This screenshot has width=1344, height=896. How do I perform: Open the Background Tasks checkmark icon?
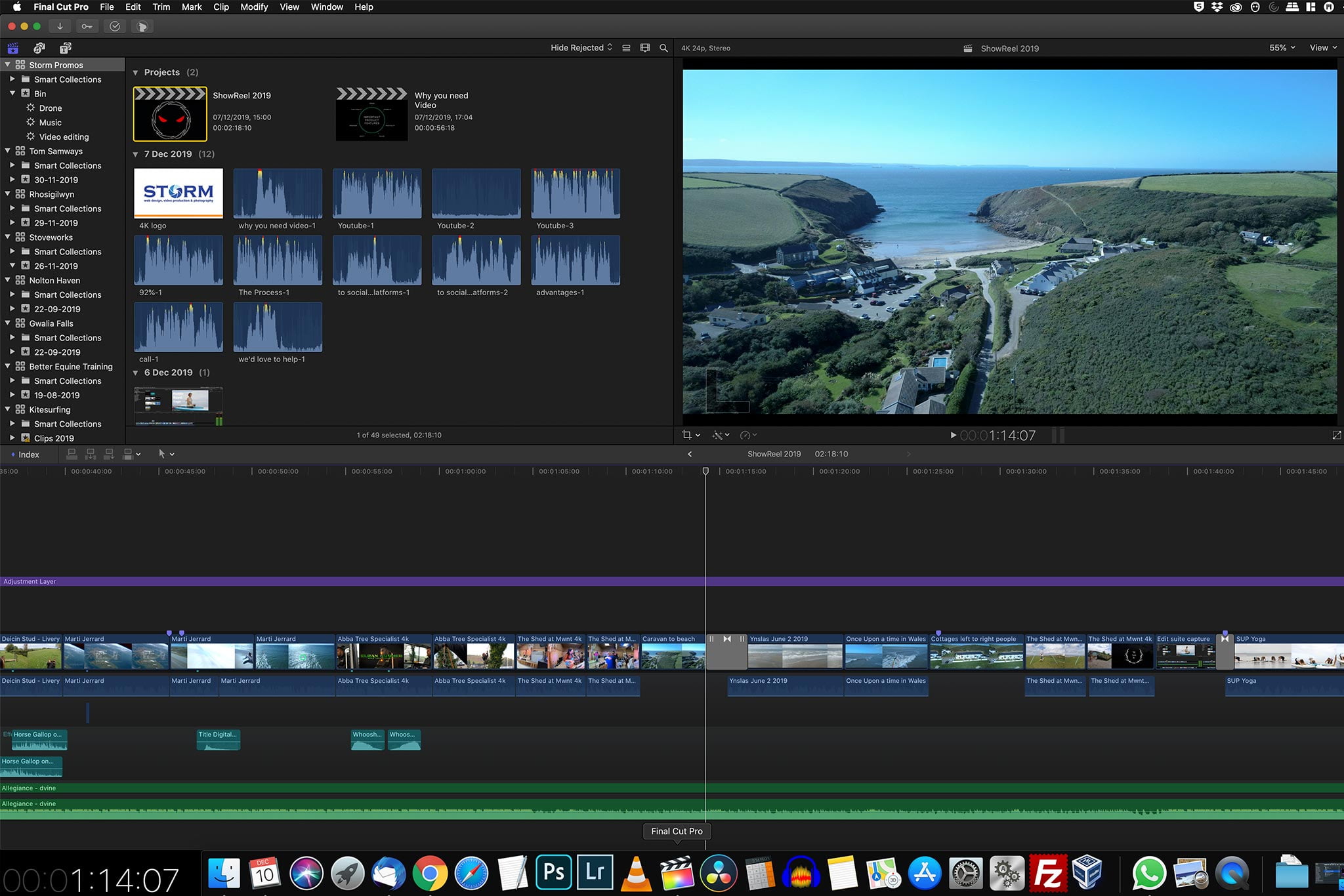tap(115, 26)
